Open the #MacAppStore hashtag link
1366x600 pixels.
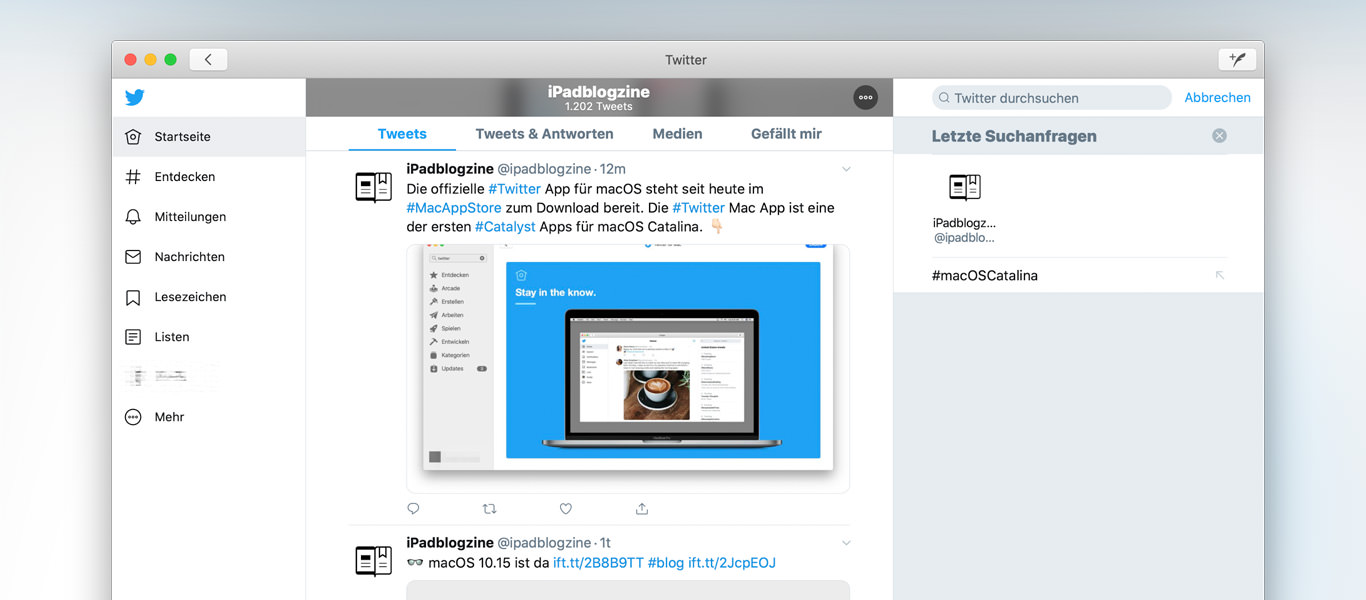(x=453, y=208)
